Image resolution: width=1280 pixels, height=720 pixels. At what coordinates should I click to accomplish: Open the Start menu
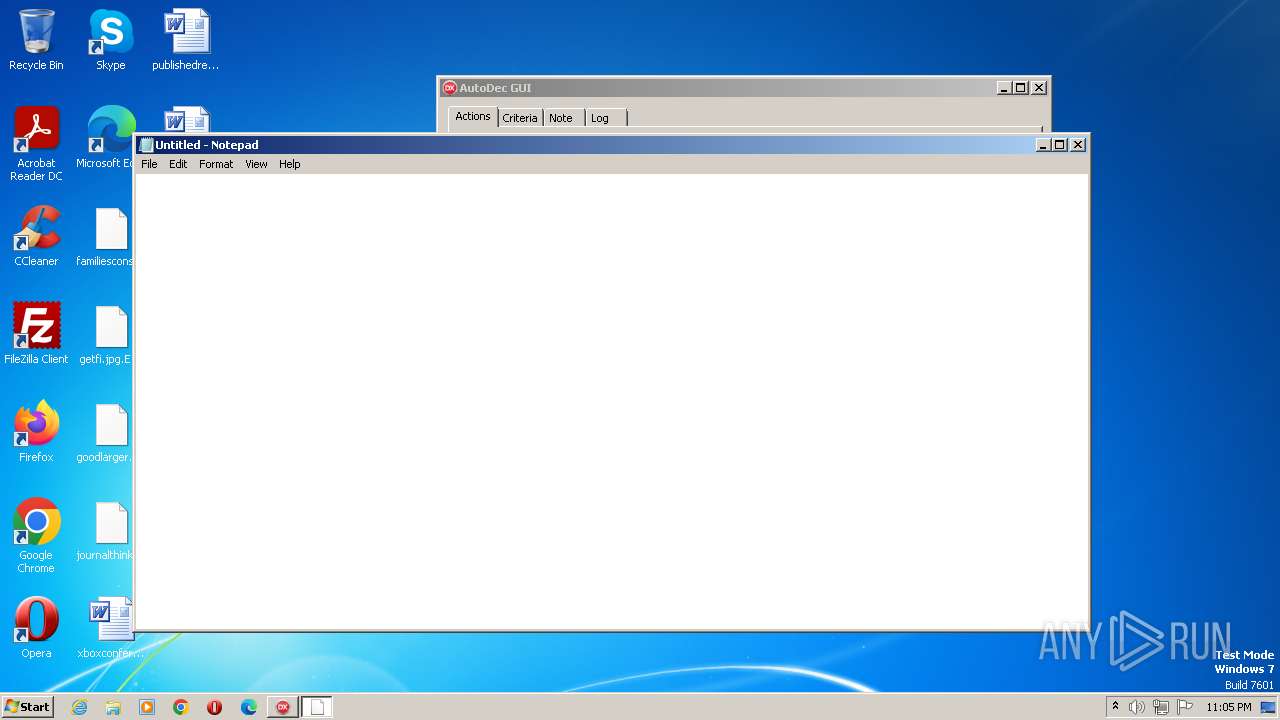pyautogui.click(x=27, y=707)
